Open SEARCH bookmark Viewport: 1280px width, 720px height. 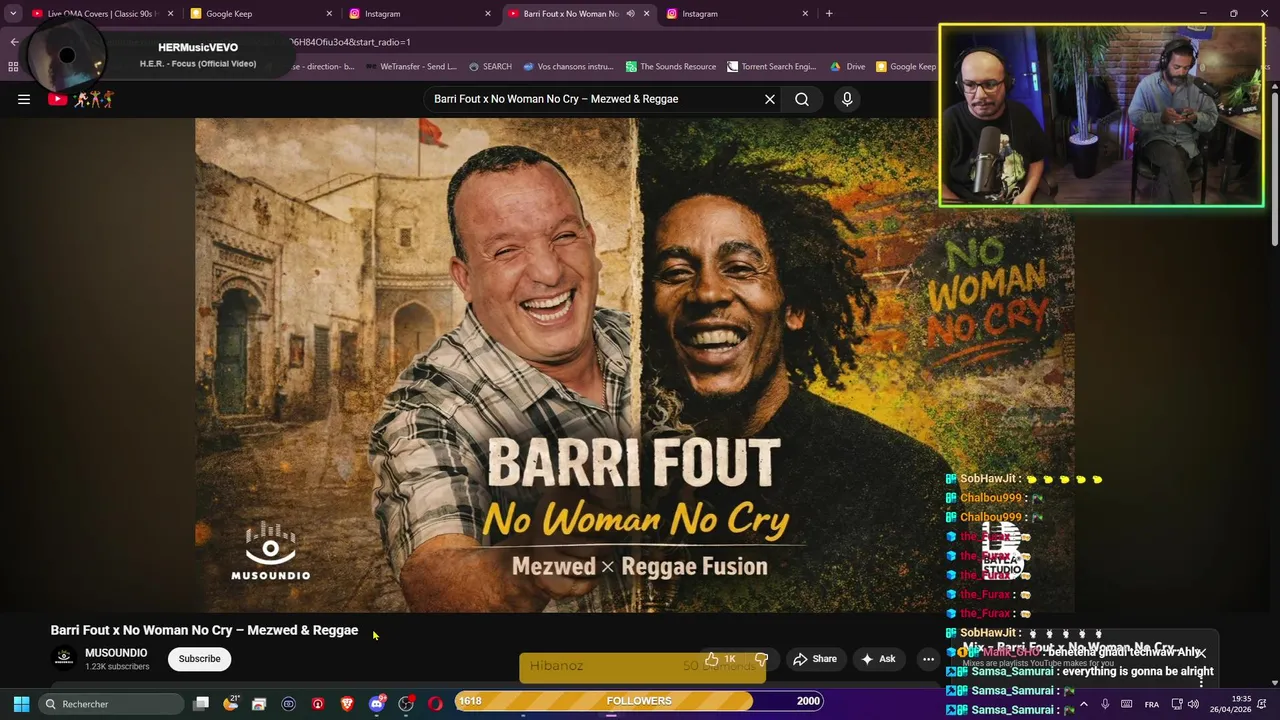pos(490,67)
